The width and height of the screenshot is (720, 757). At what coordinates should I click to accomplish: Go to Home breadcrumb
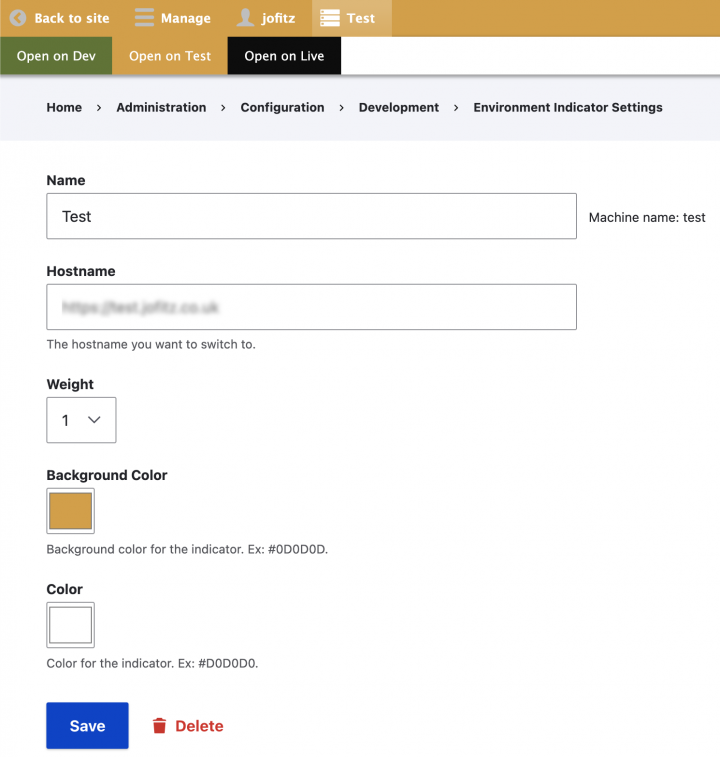(x=64, y=107)
